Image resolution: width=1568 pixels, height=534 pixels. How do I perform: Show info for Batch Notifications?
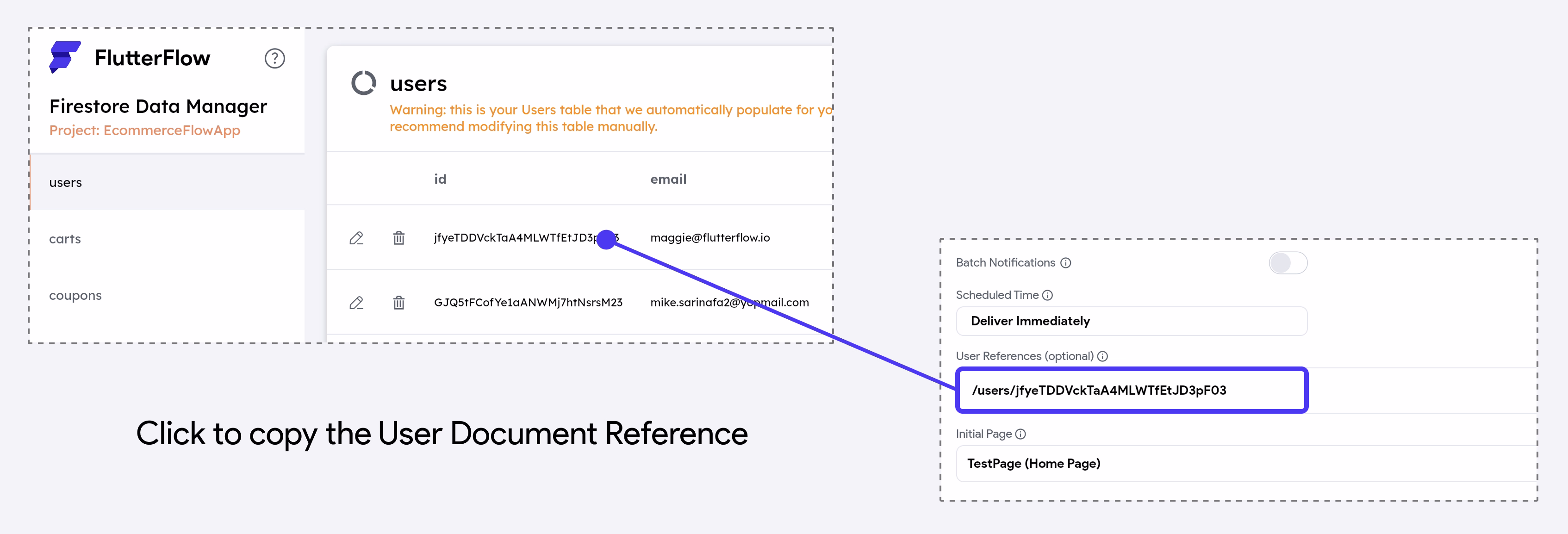(x=1066, y=263)
